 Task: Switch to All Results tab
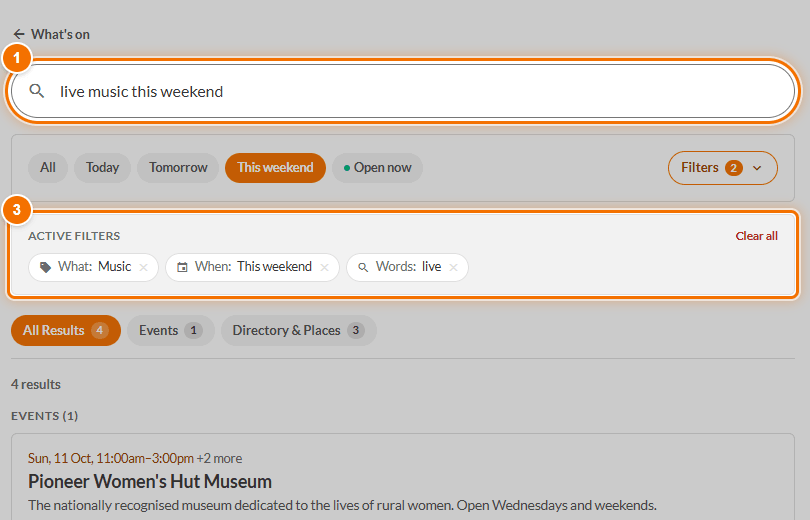(66, 330)
